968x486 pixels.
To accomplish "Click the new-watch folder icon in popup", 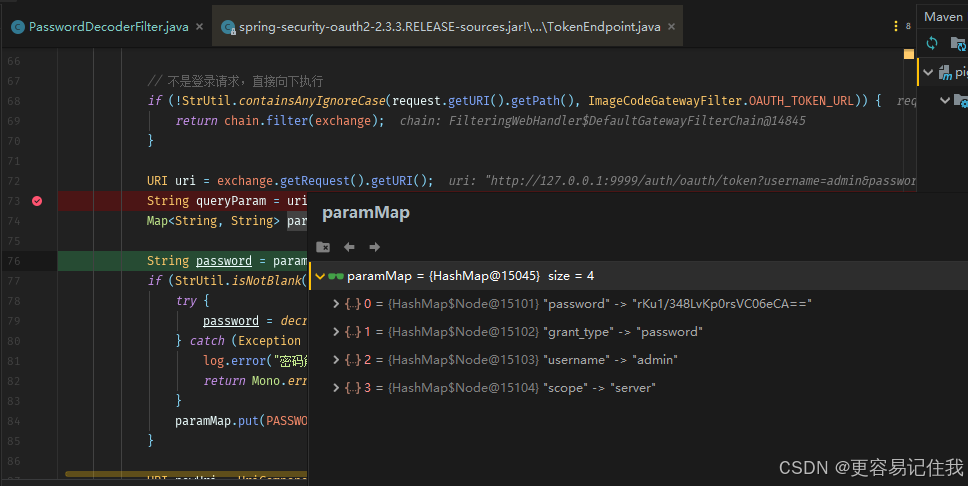I will pyautogui.click(x=323, y=247).
